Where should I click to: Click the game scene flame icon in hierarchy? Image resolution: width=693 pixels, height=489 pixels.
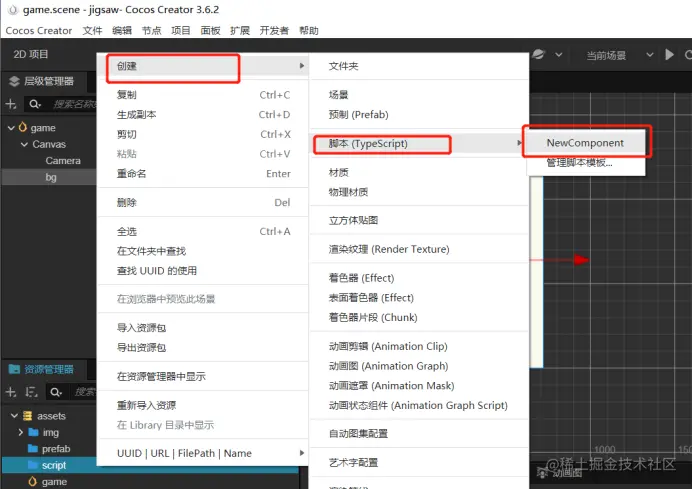pyautogui.click(x=23, y=127)
